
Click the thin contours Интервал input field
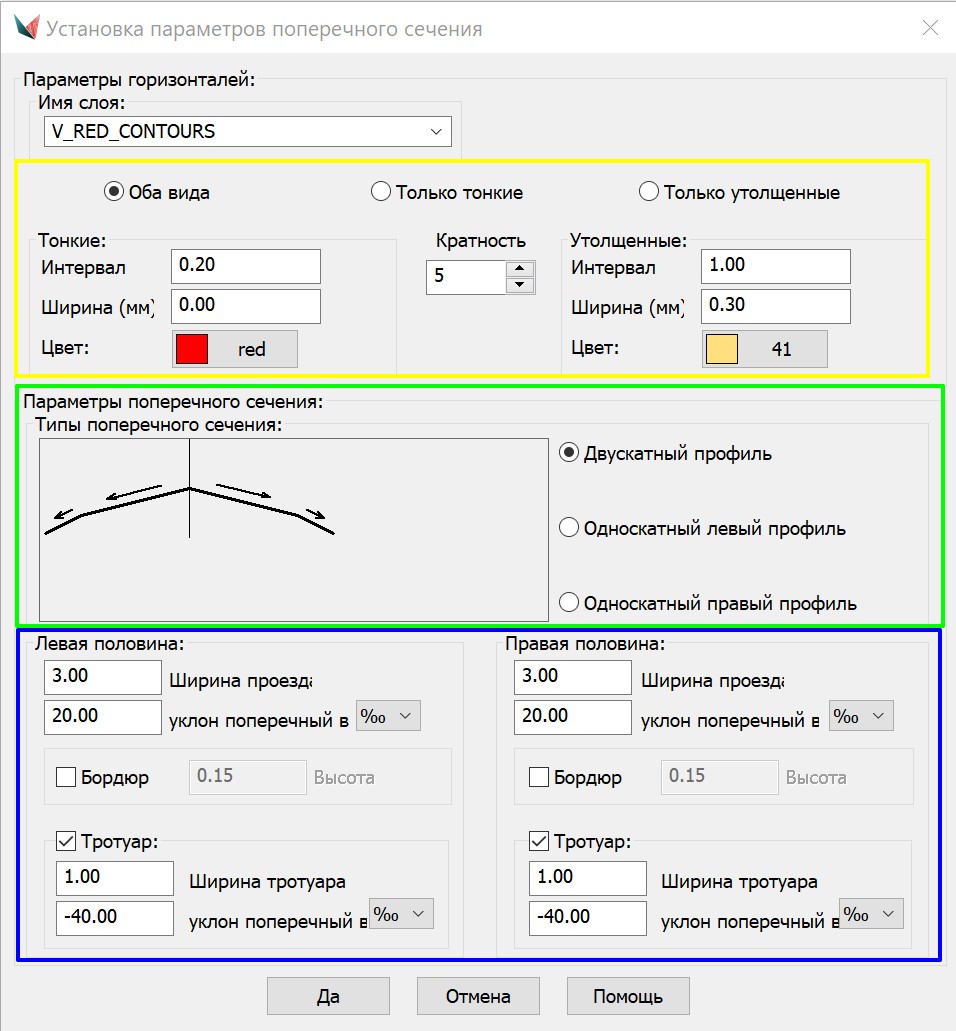[x=246, y=266]
